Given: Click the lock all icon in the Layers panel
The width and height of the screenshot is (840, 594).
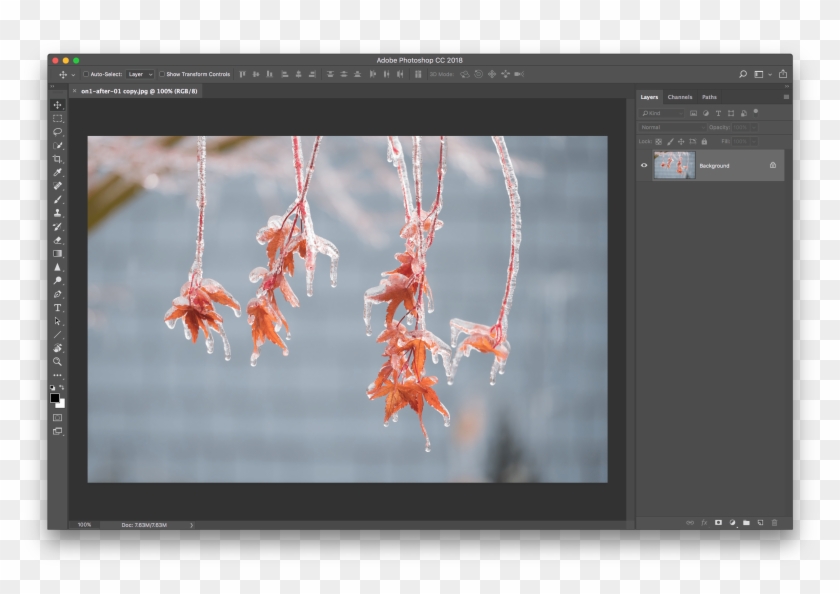Looking at the screenshot, I should pyautogui.click(x=704, y=142).
